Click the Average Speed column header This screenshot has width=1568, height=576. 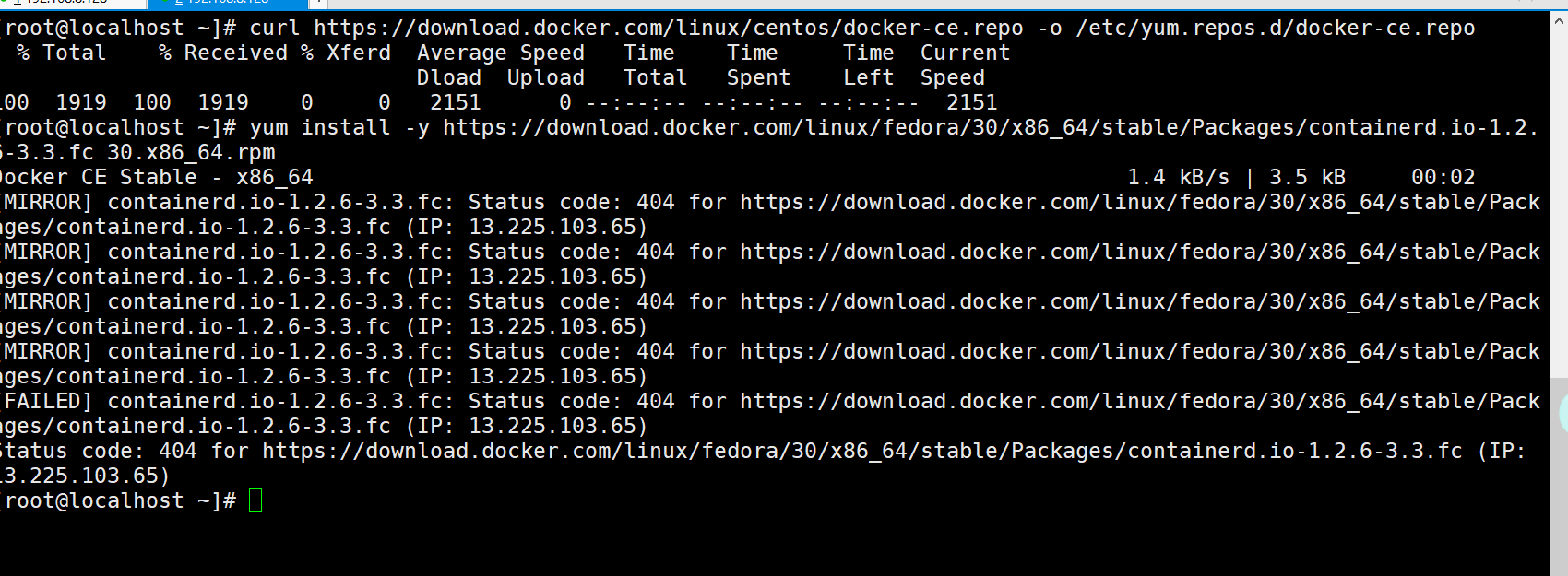[x=501, y=53]
